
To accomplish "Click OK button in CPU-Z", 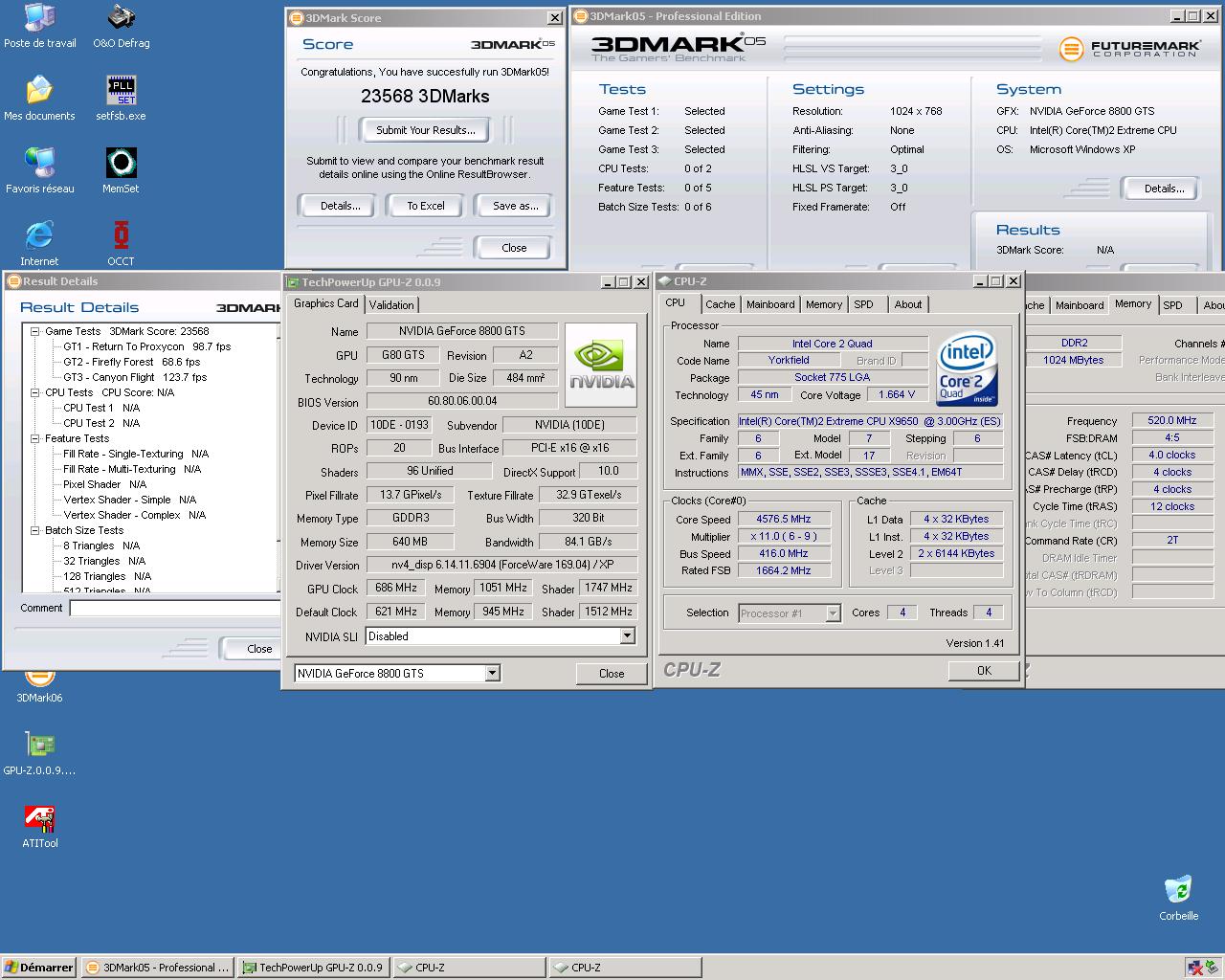I will pyautogui.click(x=984, y=671).
